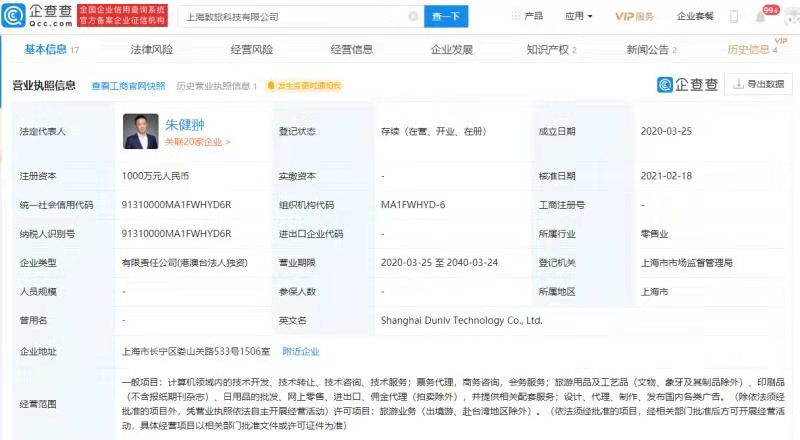800x440 pixels.
Task: Expand 关联20家企业 under legal representative
Action: coord(197,143)
